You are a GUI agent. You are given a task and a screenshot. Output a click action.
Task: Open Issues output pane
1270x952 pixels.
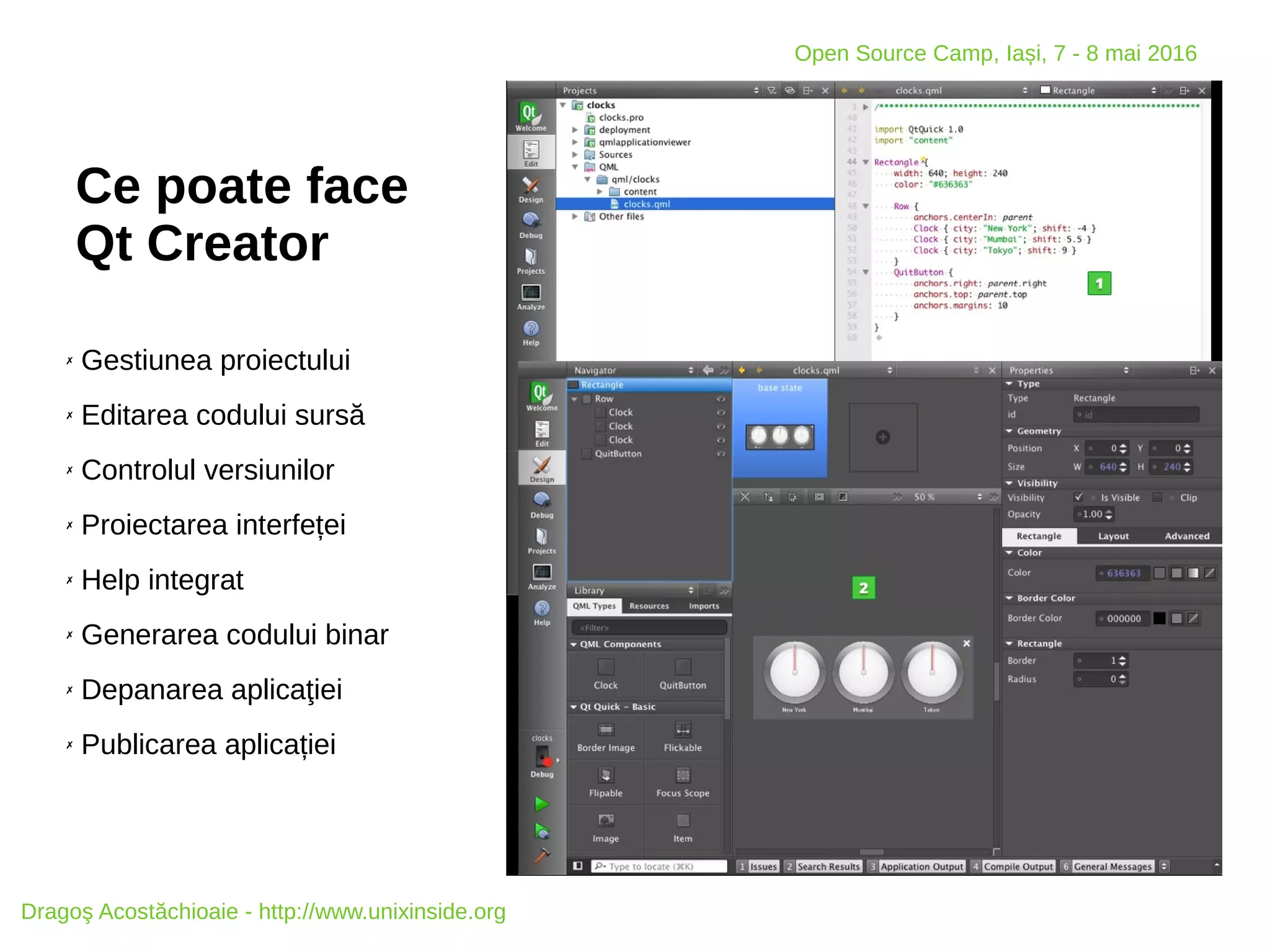757,866
